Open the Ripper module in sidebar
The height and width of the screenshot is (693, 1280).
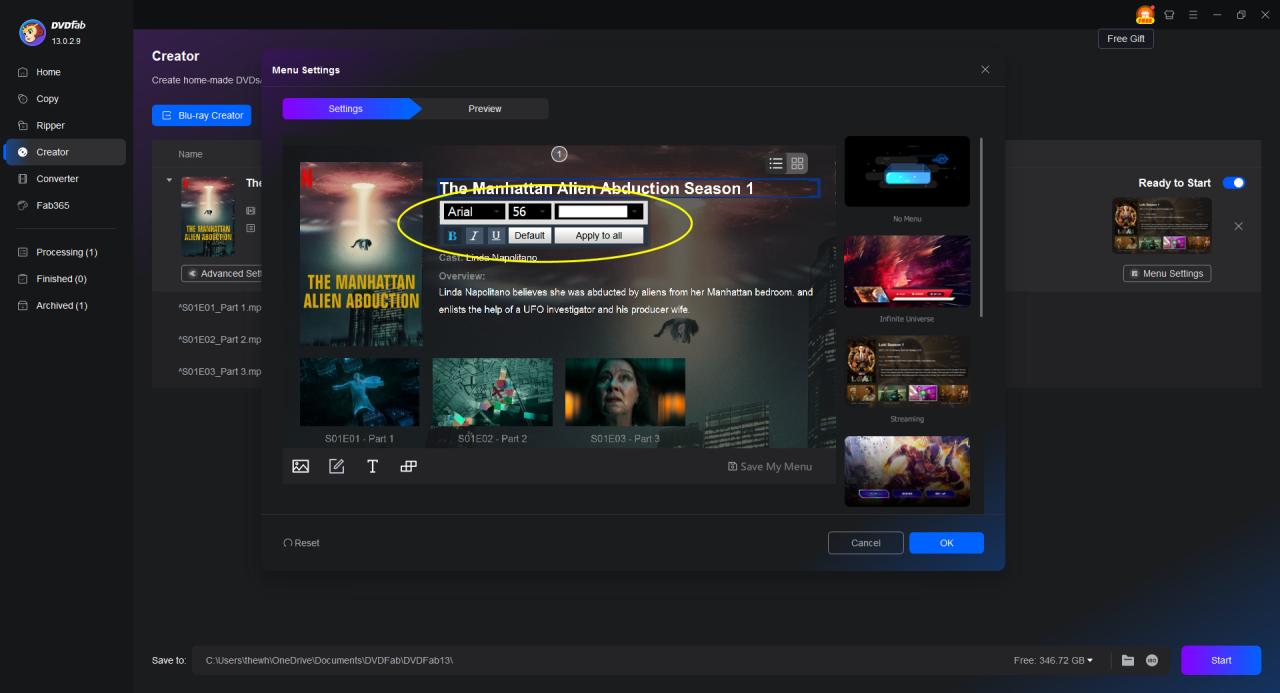point(50,126)
